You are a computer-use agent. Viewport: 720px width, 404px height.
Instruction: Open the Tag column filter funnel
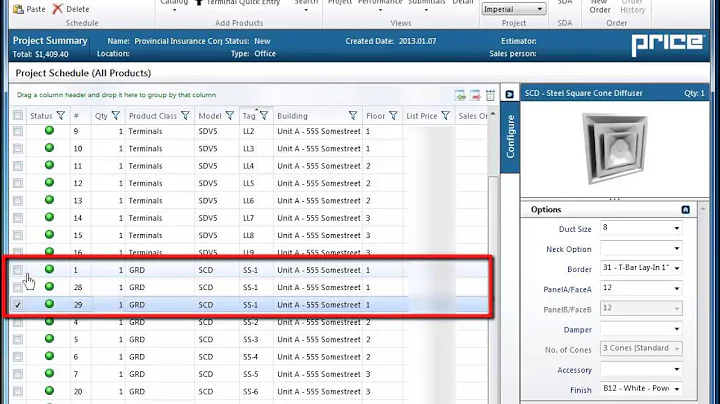coord(264,116)
